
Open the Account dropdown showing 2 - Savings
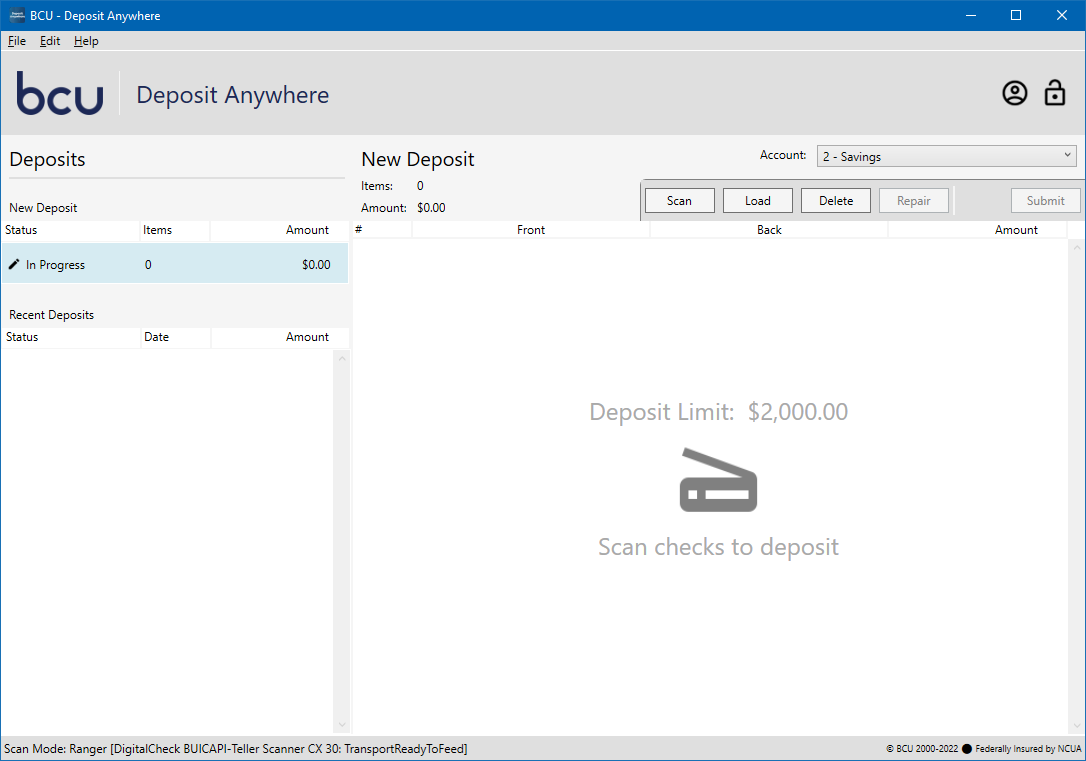(947, 156)
